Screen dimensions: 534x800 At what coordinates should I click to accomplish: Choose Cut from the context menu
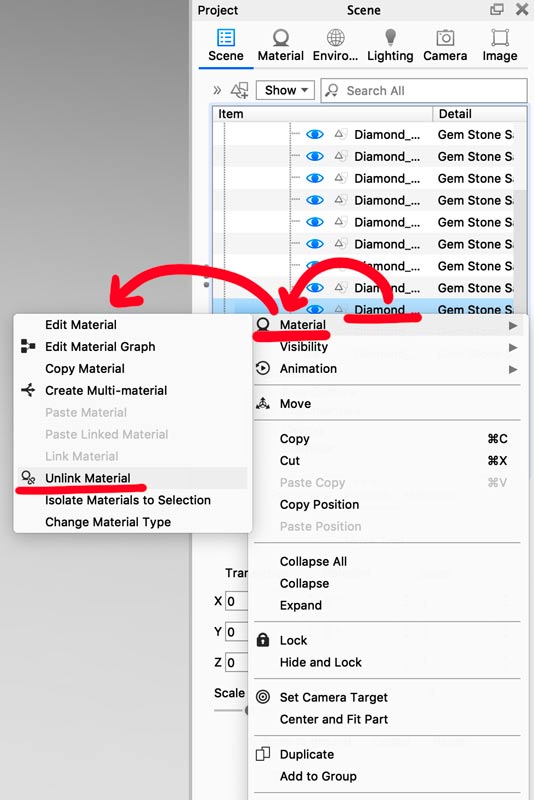388,461
